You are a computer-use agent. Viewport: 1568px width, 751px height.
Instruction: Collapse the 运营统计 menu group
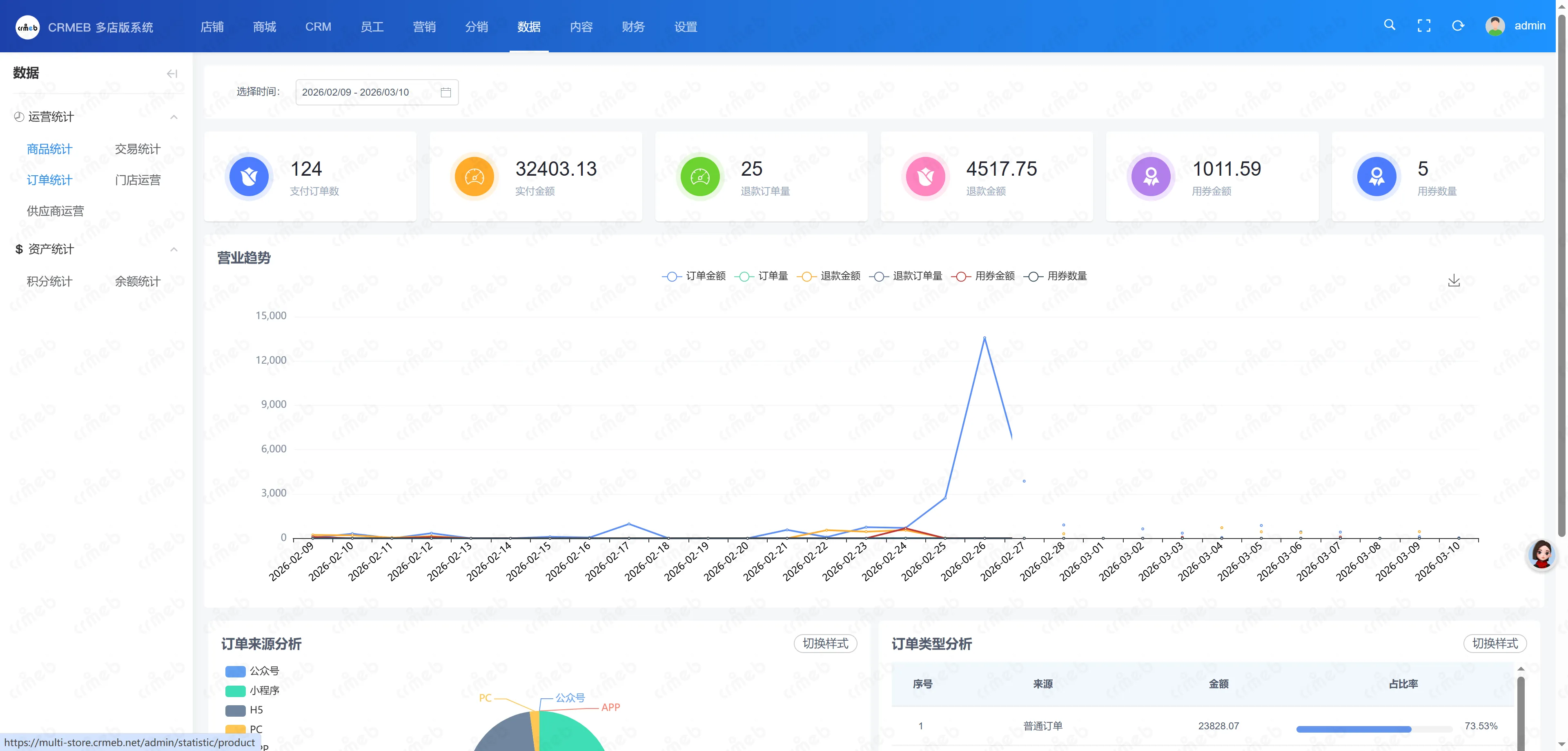point(174,117)
